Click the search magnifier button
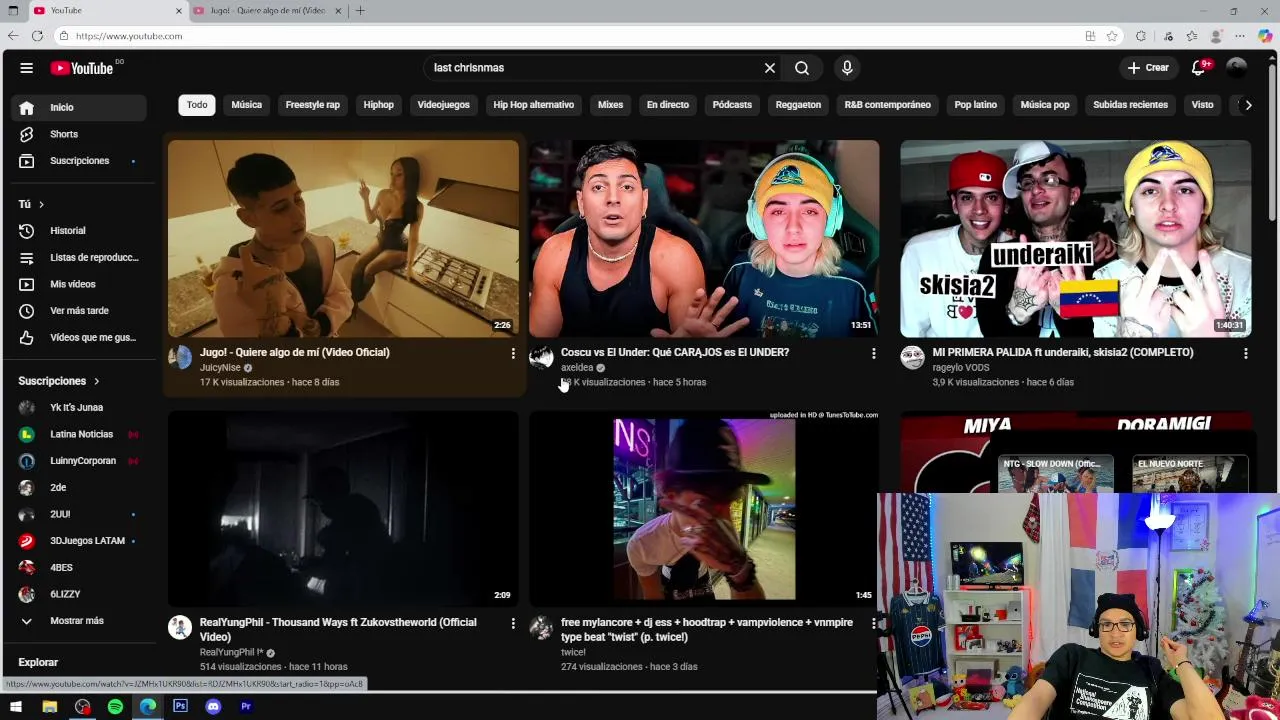 coord(802,68)
